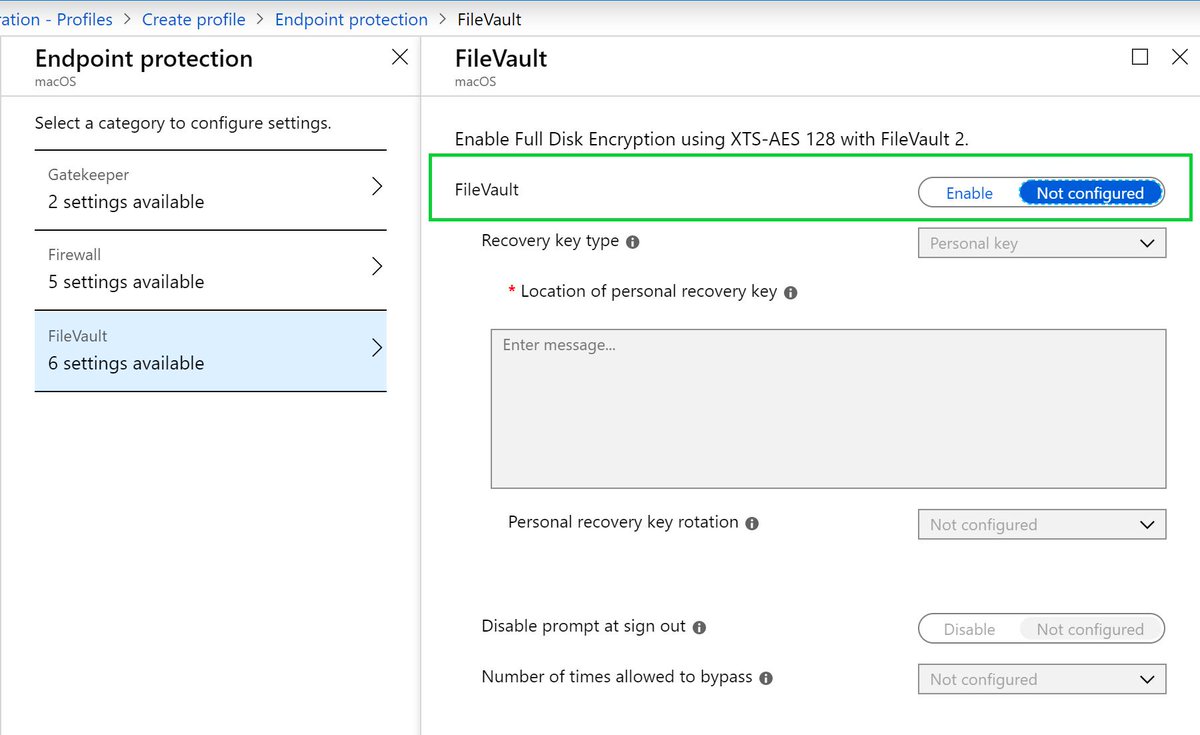Open info icon beside Personal recovery key rotation
1200x735 pixels.
tap(752, 523)
